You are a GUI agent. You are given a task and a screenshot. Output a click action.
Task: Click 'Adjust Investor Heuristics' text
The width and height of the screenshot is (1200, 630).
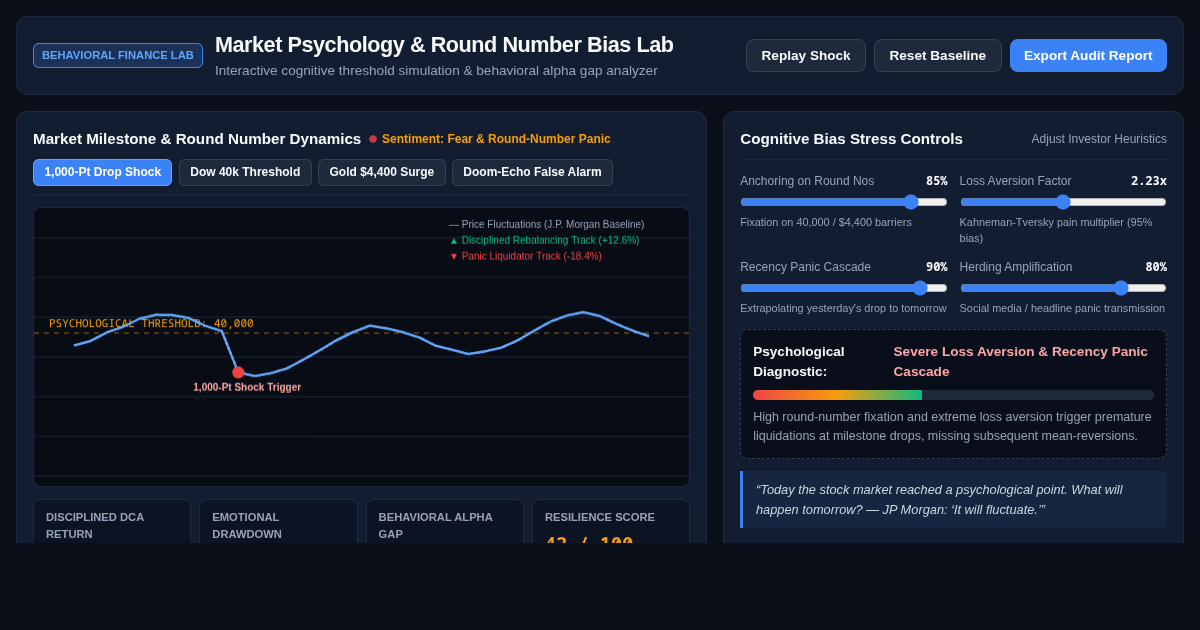tap(1099, 139)
